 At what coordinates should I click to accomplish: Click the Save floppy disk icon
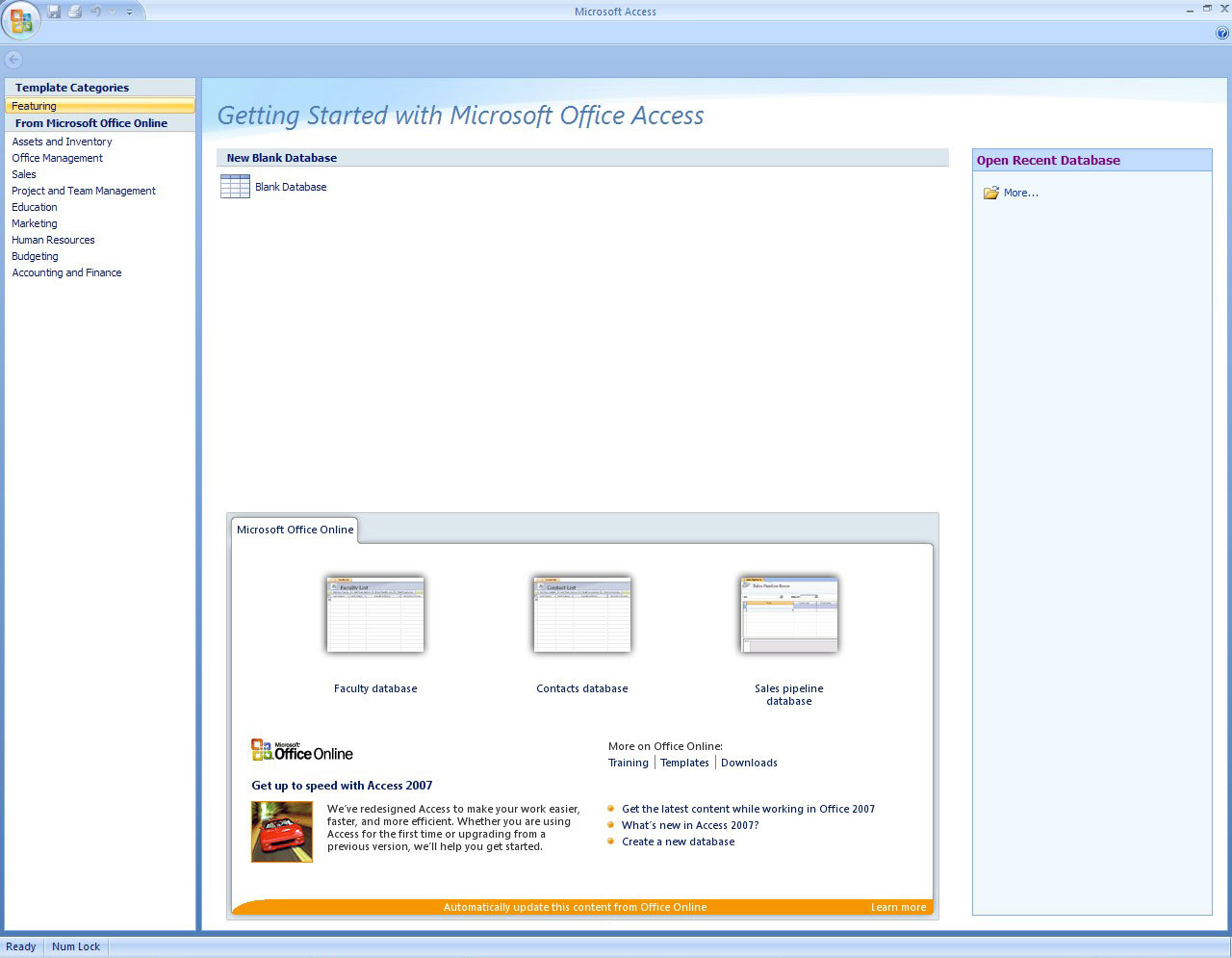click(x=54, y=12)
